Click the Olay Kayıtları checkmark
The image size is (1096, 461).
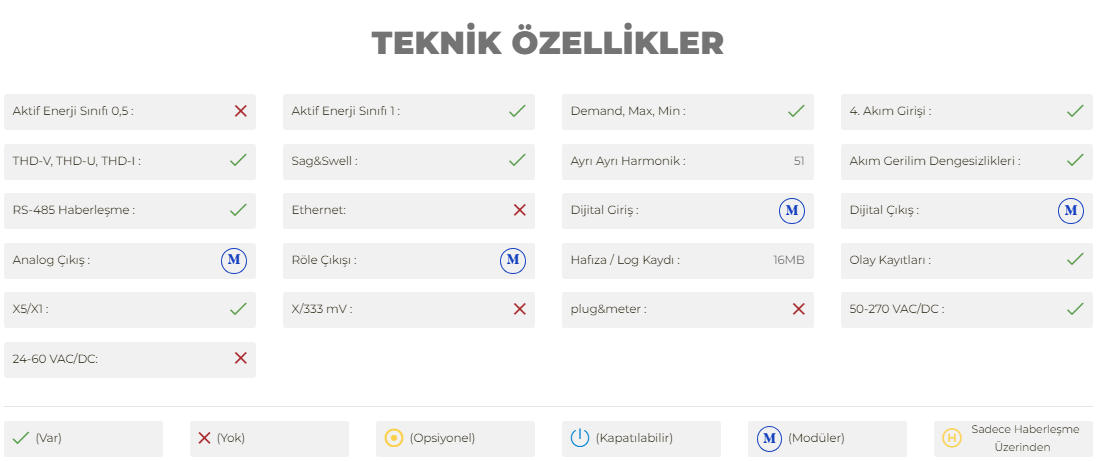[x=1075, y=259]
